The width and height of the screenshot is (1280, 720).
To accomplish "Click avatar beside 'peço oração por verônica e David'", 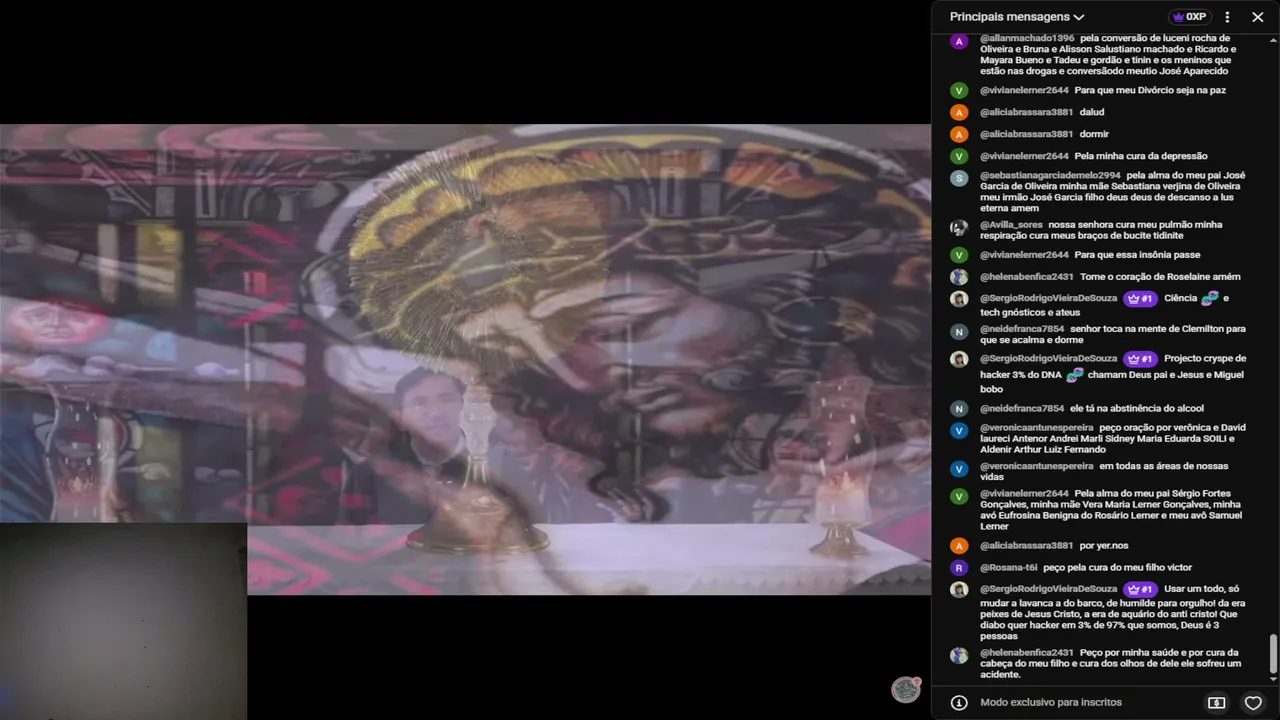I will tap(959, 431).
